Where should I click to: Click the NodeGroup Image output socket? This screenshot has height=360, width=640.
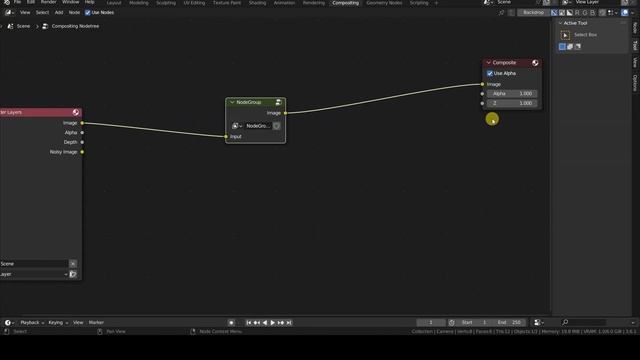[x=285, y=113]
